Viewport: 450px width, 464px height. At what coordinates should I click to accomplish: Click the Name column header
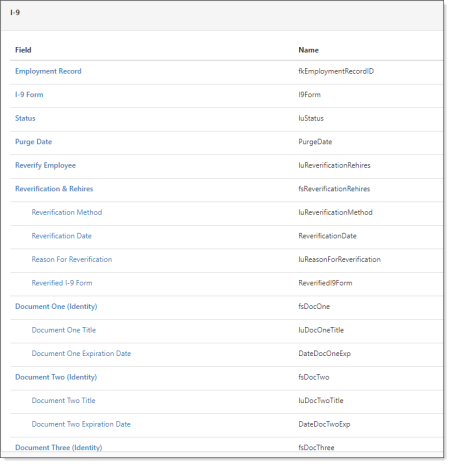(308, 50)
